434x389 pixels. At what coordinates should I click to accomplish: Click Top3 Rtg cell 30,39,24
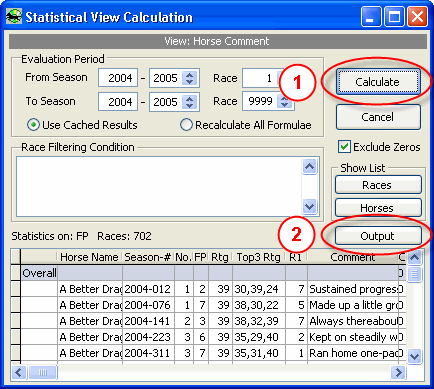pyautogui.click(x=259, y=289)
